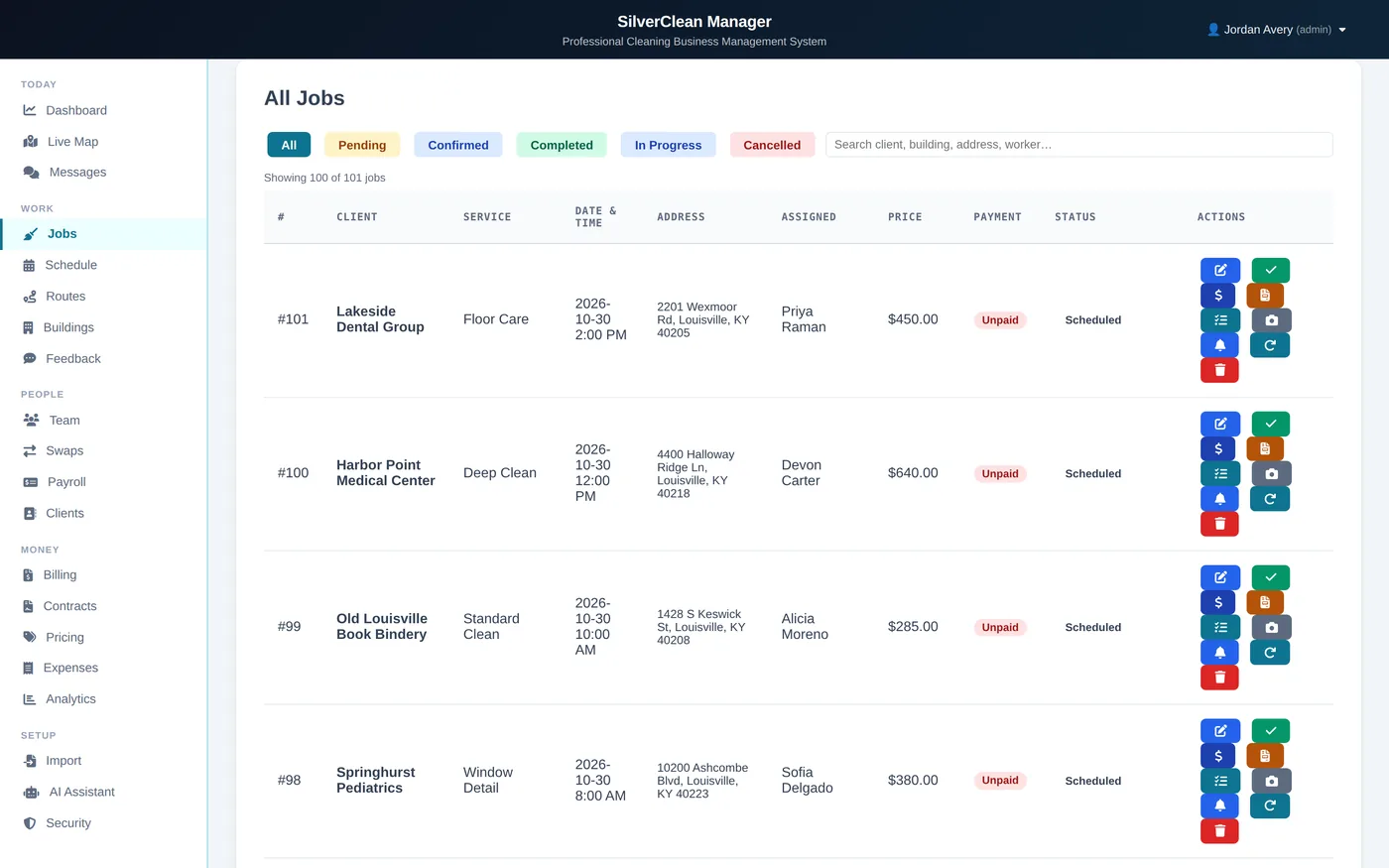1389x868 pixels.
Task: Open the checklist for job #99
Action: (1220, 628)
